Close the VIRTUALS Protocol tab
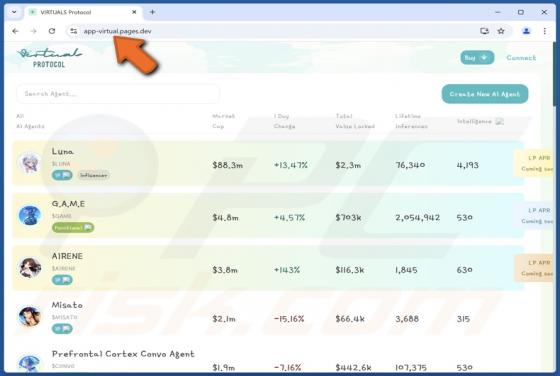560x376 pixels. [x=134, y=12]
